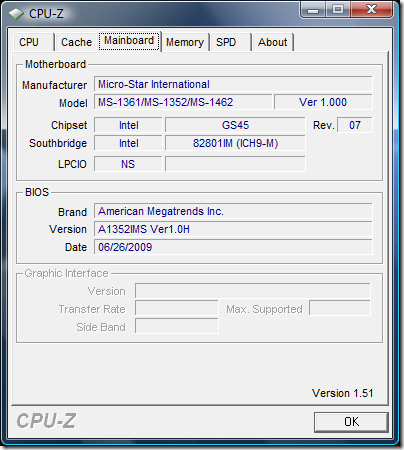Click the CPU-Z window title text
The image size is (404, 450).
pyautogui.click(x=46, y=14)
